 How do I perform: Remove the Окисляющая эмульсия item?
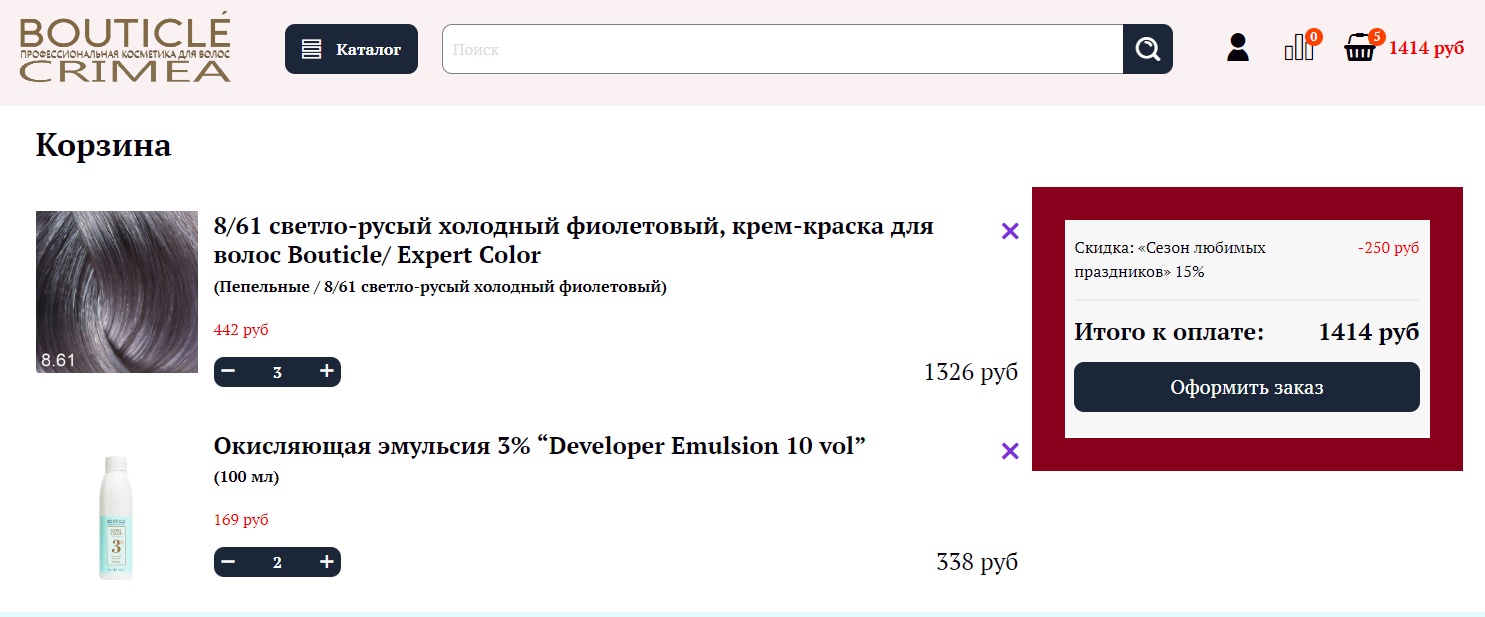tap(1010, 451)
